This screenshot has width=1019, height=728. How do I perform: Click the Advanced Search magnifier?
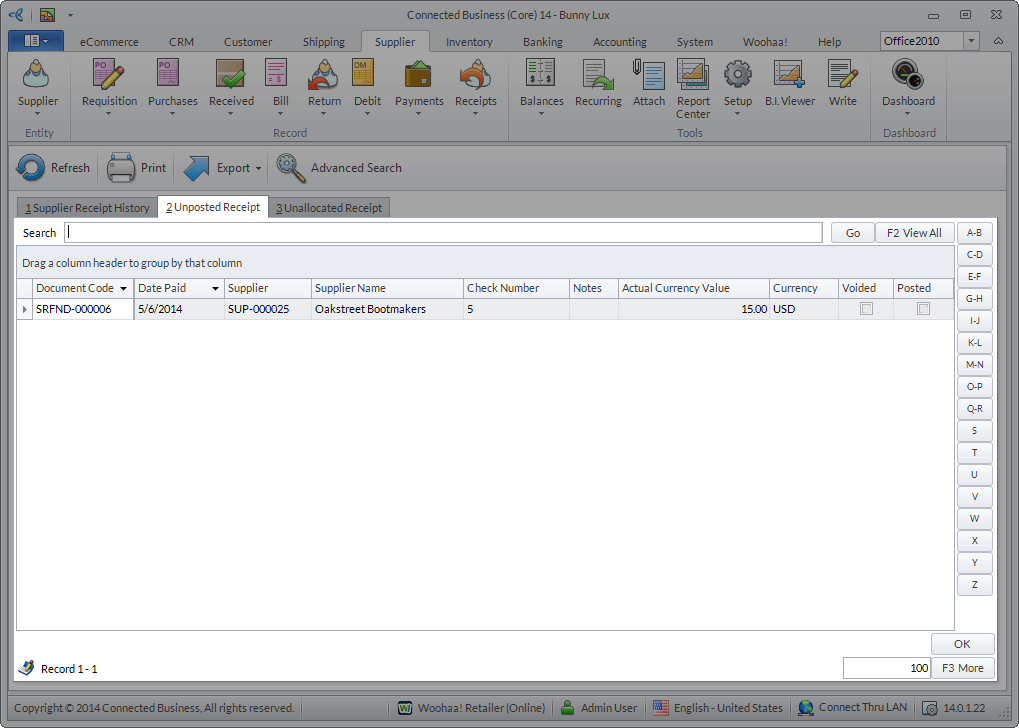291,168
